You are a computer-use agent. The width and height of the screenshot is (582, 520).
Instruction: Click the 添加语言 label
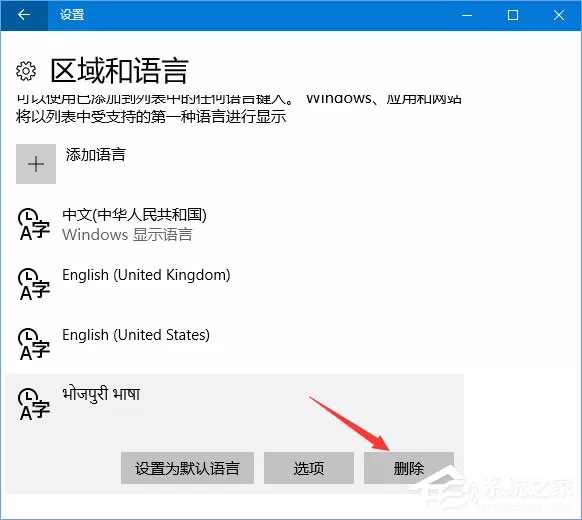(x=96, y=155)
